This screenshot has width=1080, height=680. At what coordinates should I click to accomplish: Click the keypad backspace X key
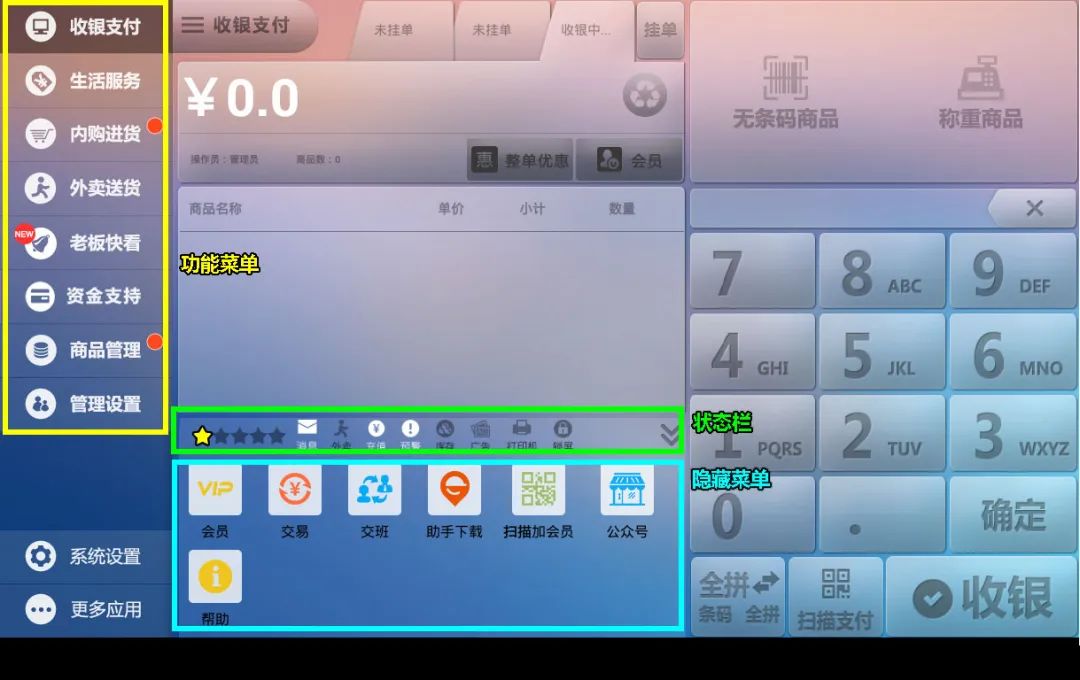pyautogui.click(x=1032, y=208)
